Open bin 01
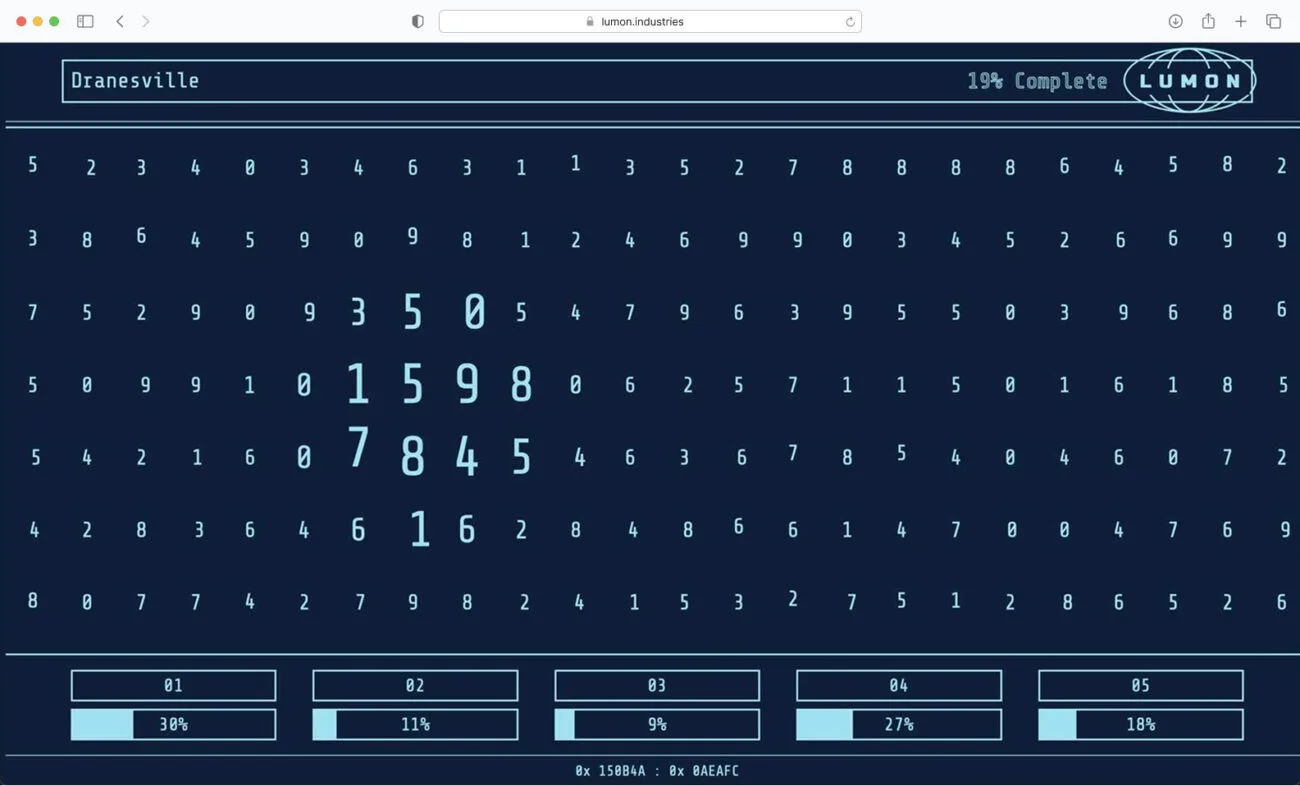 173,685
